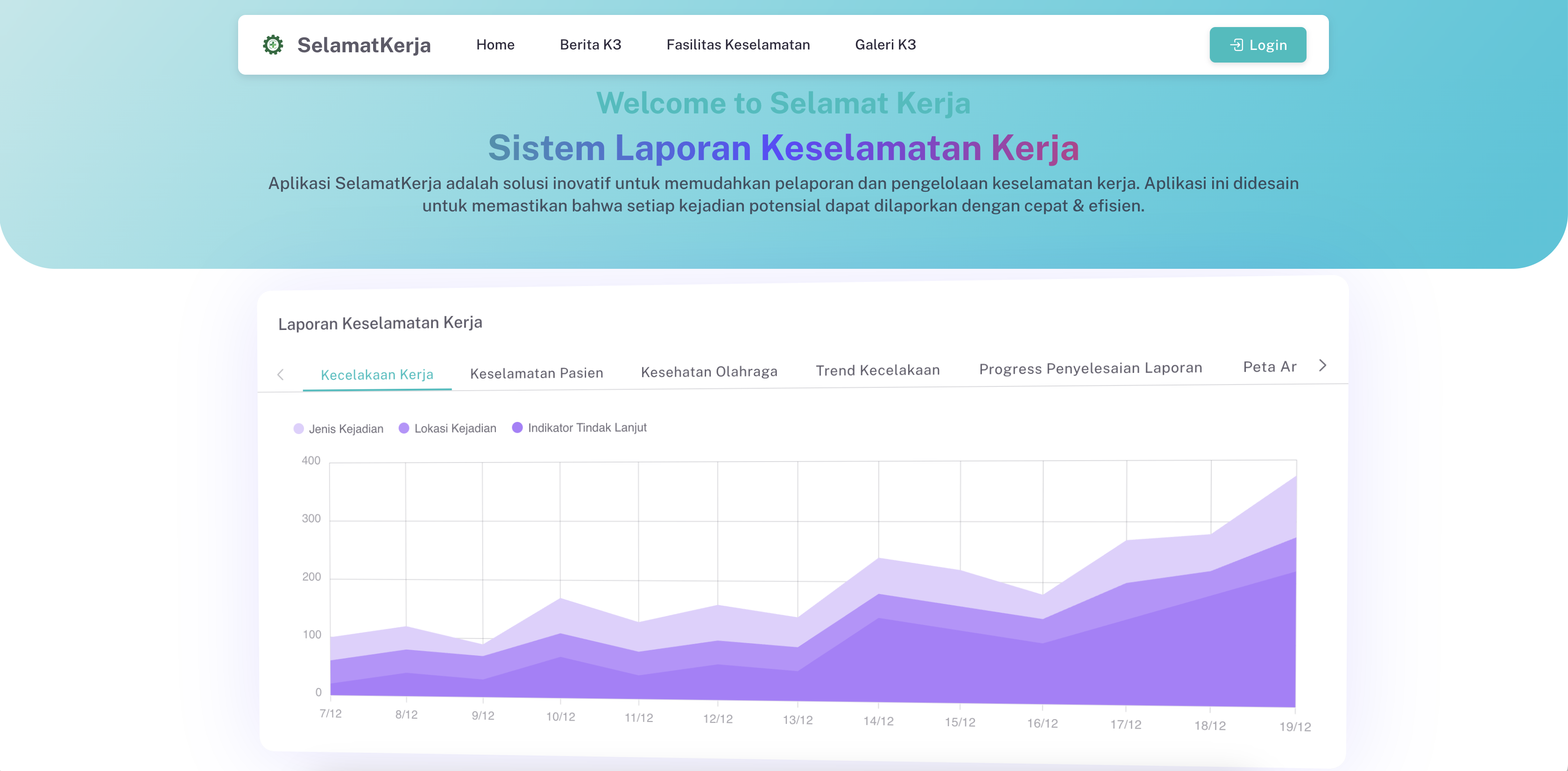The height and width of the screenshot is (771, 1568).
Task: Switch to Keselamatan Pasien tab
Action: point(536,372)
